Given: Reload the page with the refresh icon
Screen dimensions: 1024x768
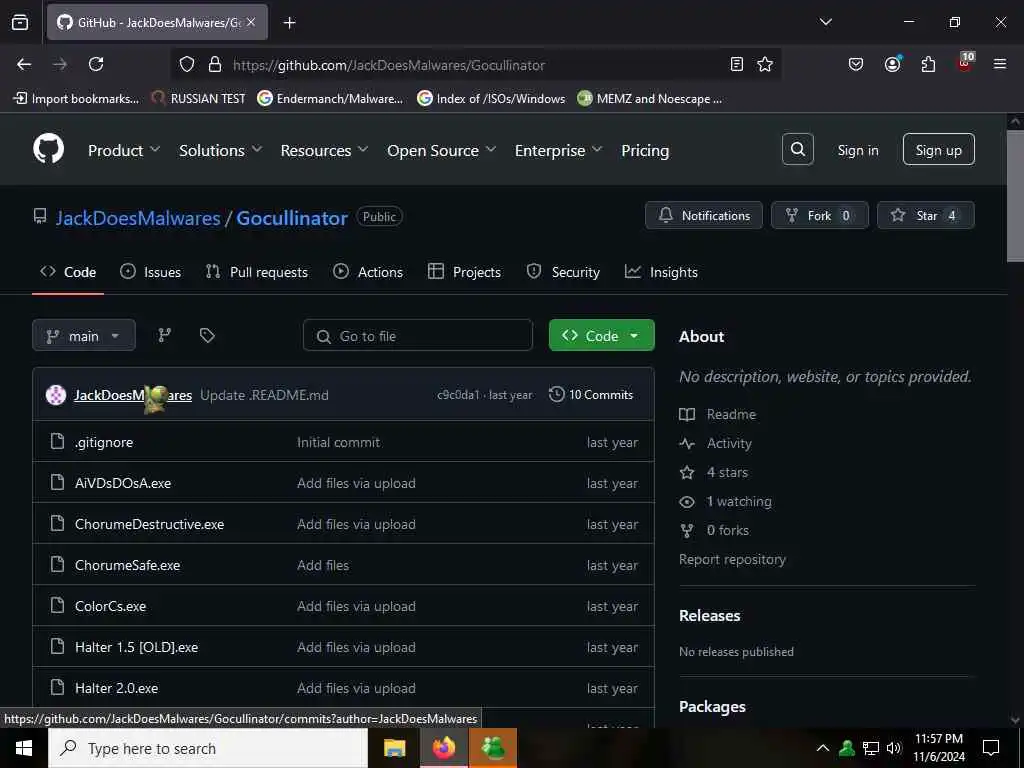Looking at the screenshot, I should pos(96,64).
